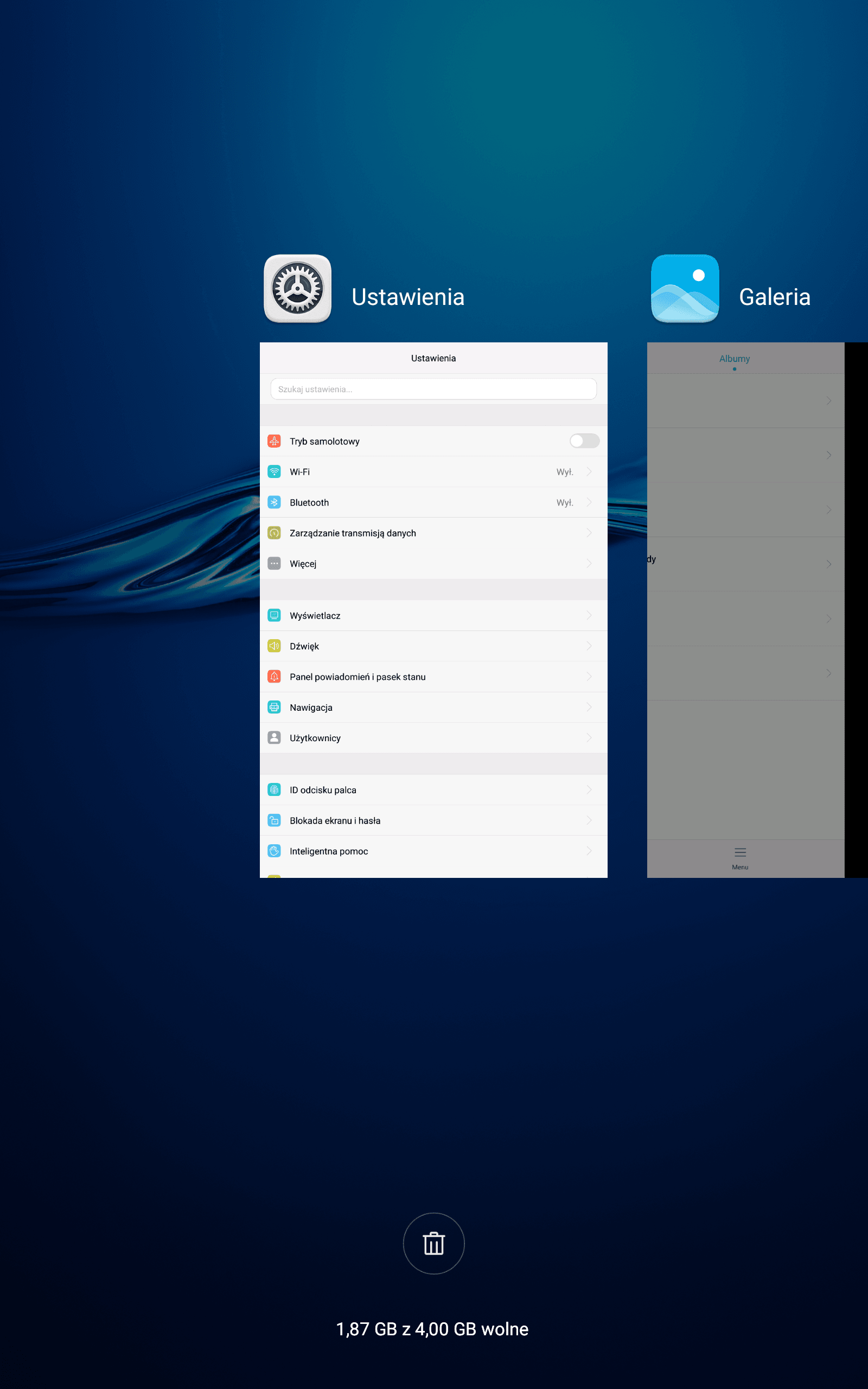Open Galeria app title label
Image resolution: width=868 pixels, height=1389 pixels.
coord(775,297)
